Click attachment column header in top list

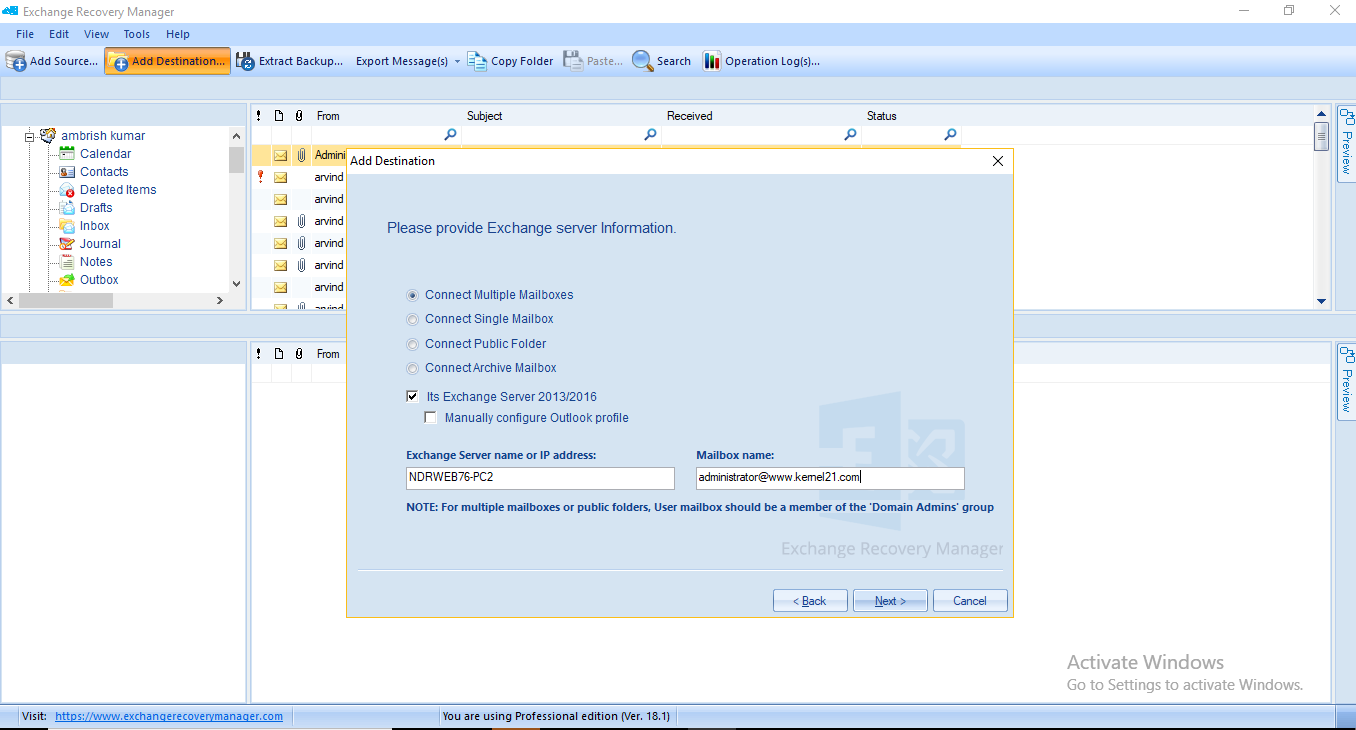click(299, 116)
